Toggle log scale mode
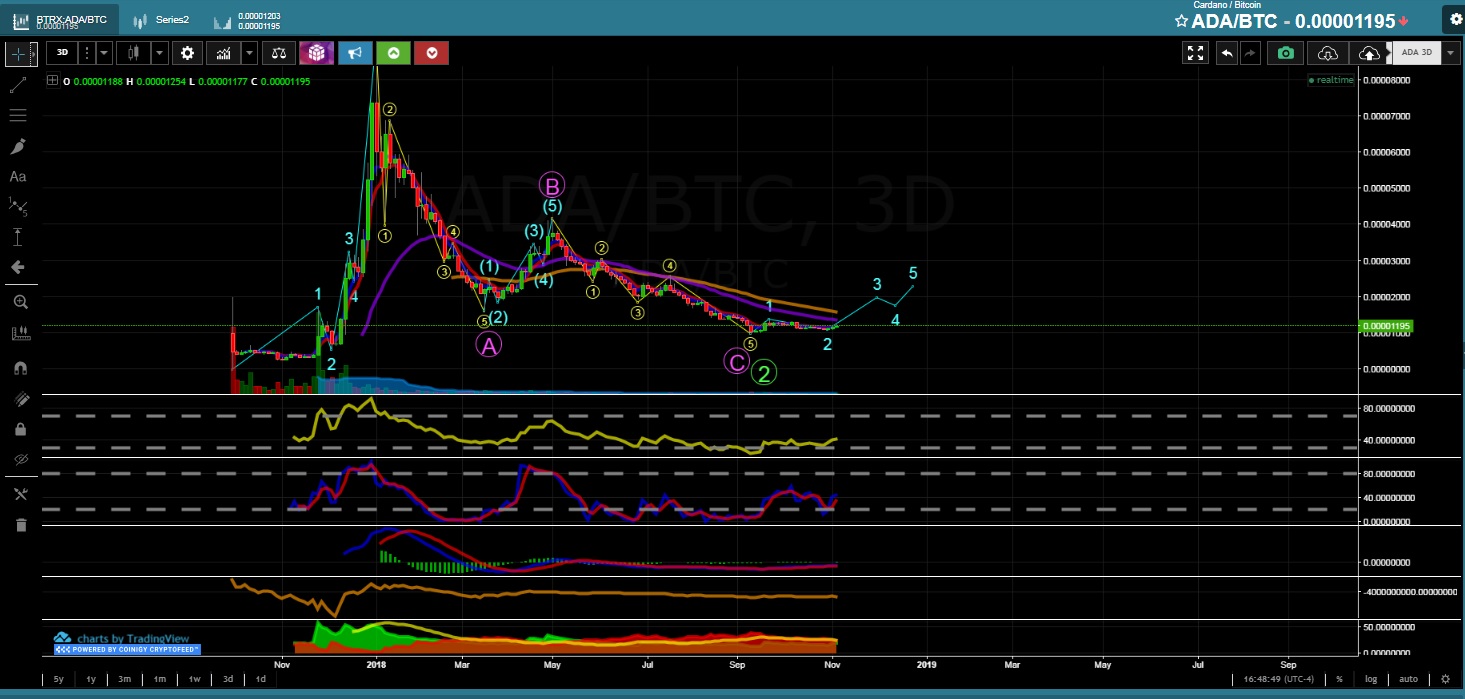Viewport: 1465px width, 699px height. (1371, 679)
